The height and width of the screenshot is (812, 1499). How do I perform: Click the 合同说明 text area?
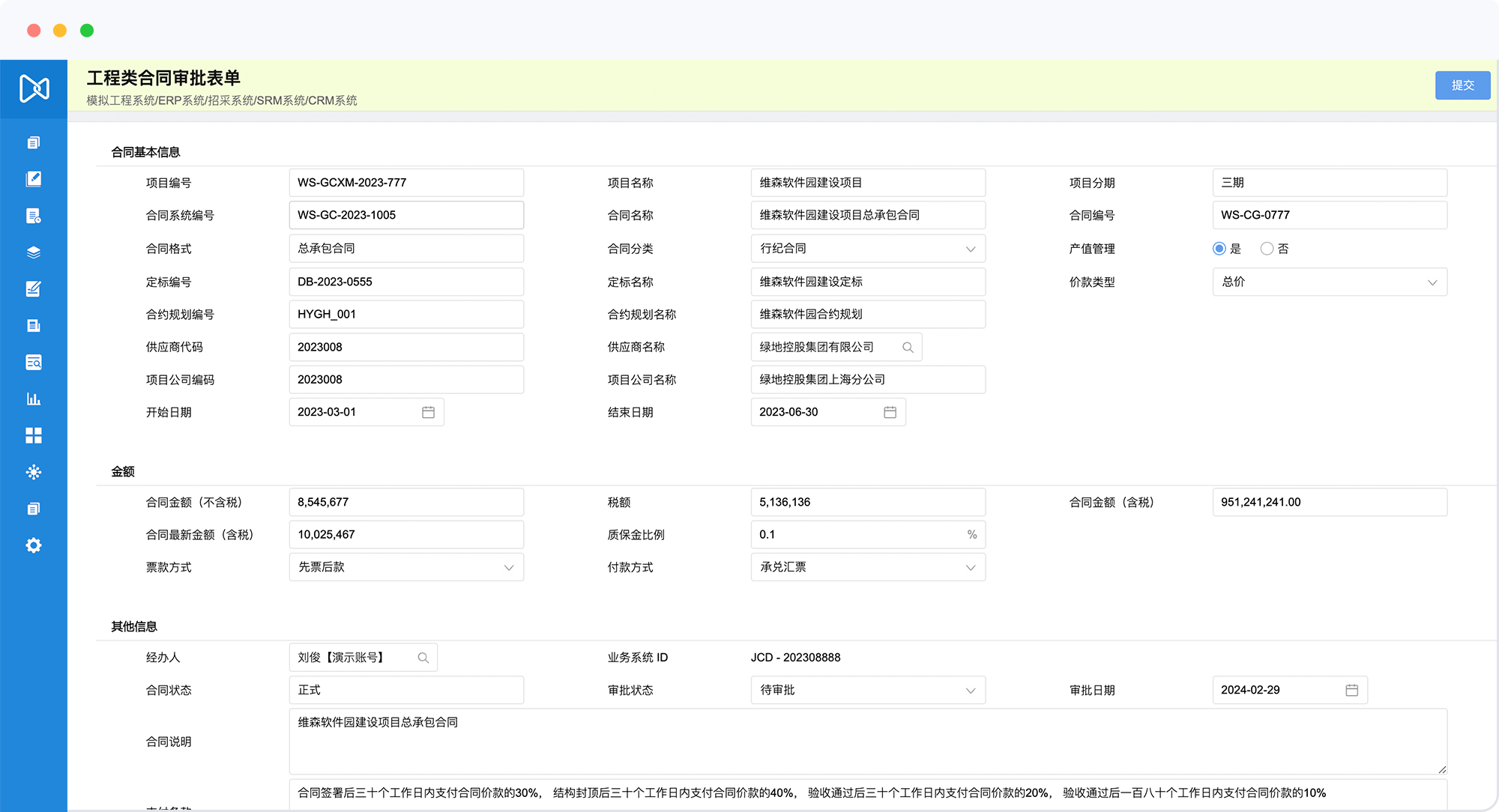click(x=867, y=742)
